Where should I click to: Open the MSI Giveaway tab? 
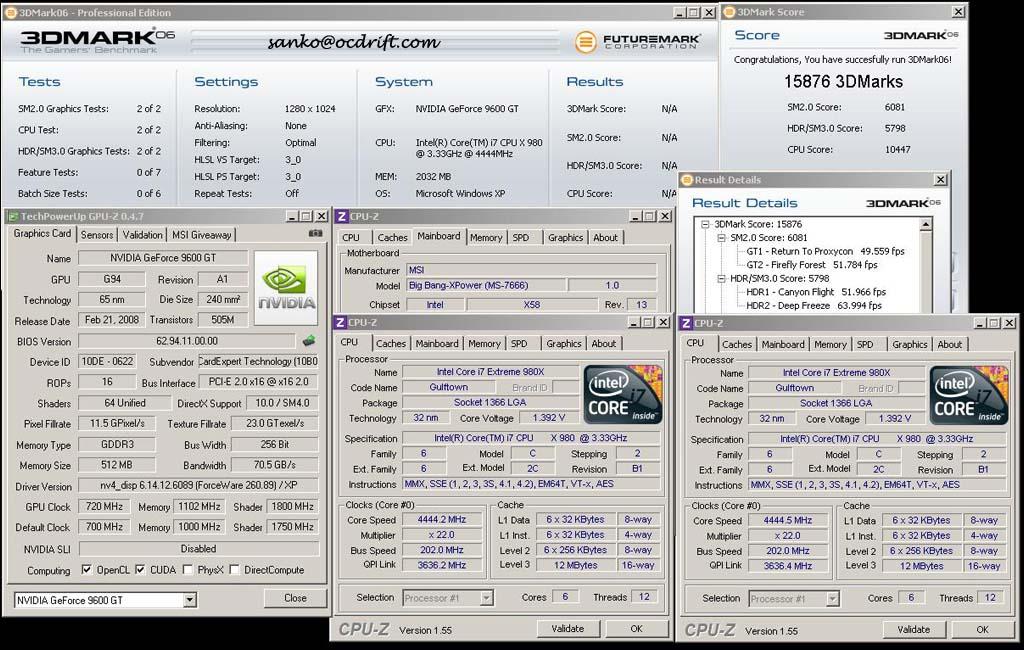(202, 235)
